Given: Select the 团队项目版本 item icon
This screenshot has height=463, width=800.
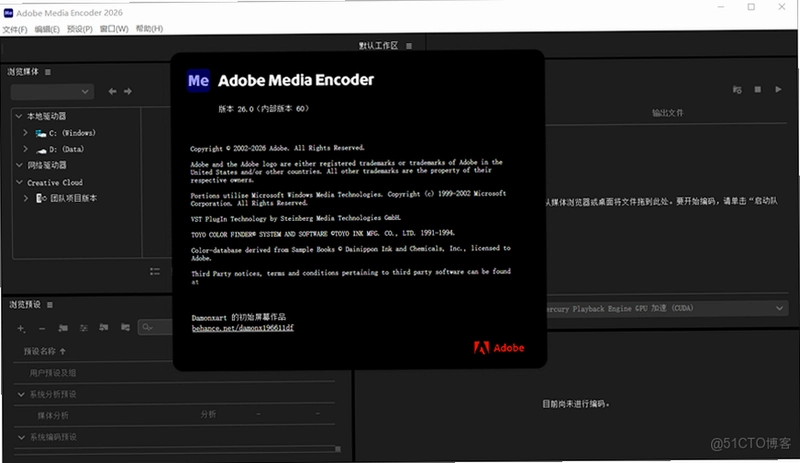Looking at the screenshot, I should pyautogui.click(x=41, y=198).
